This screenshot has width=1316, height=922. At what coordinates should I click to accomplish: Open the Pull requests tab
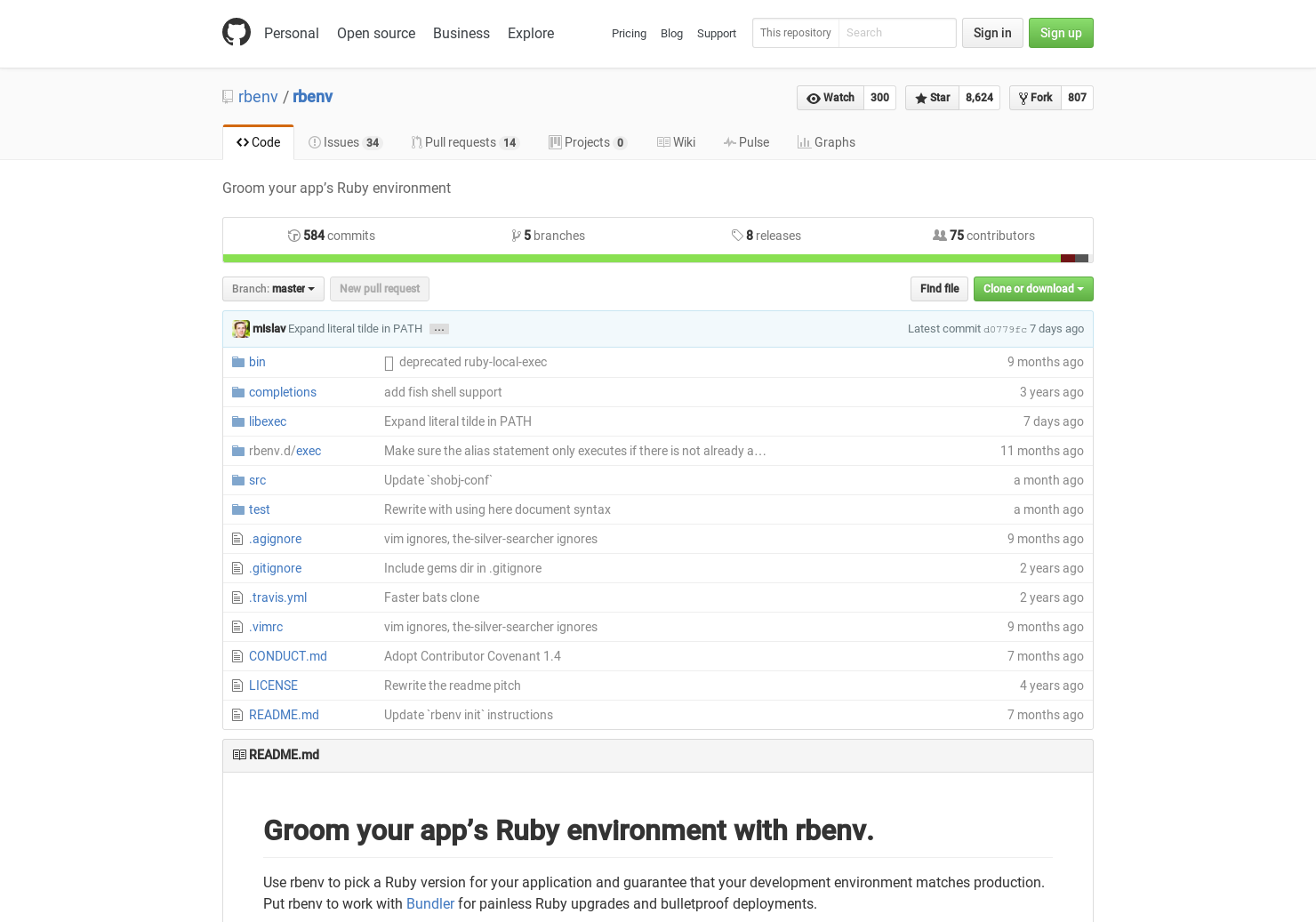[465, 142]
